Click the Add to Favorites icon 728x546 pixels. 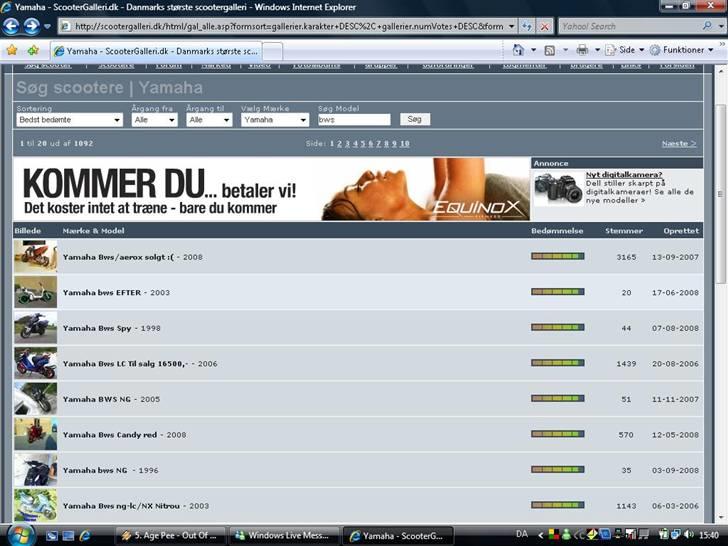pos(33,49)
